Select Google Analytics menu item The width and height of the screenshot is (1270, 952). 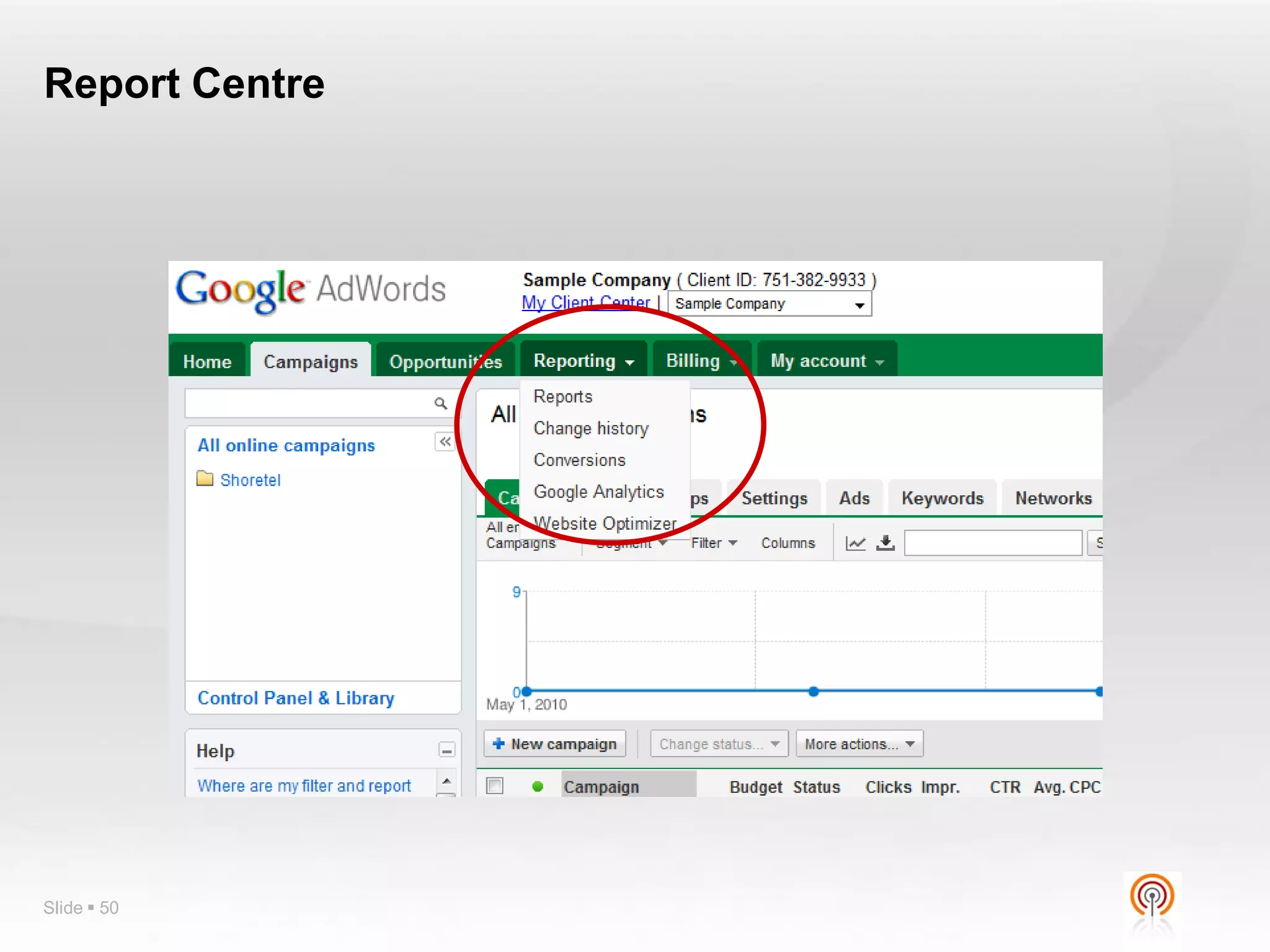pos(599,491)
